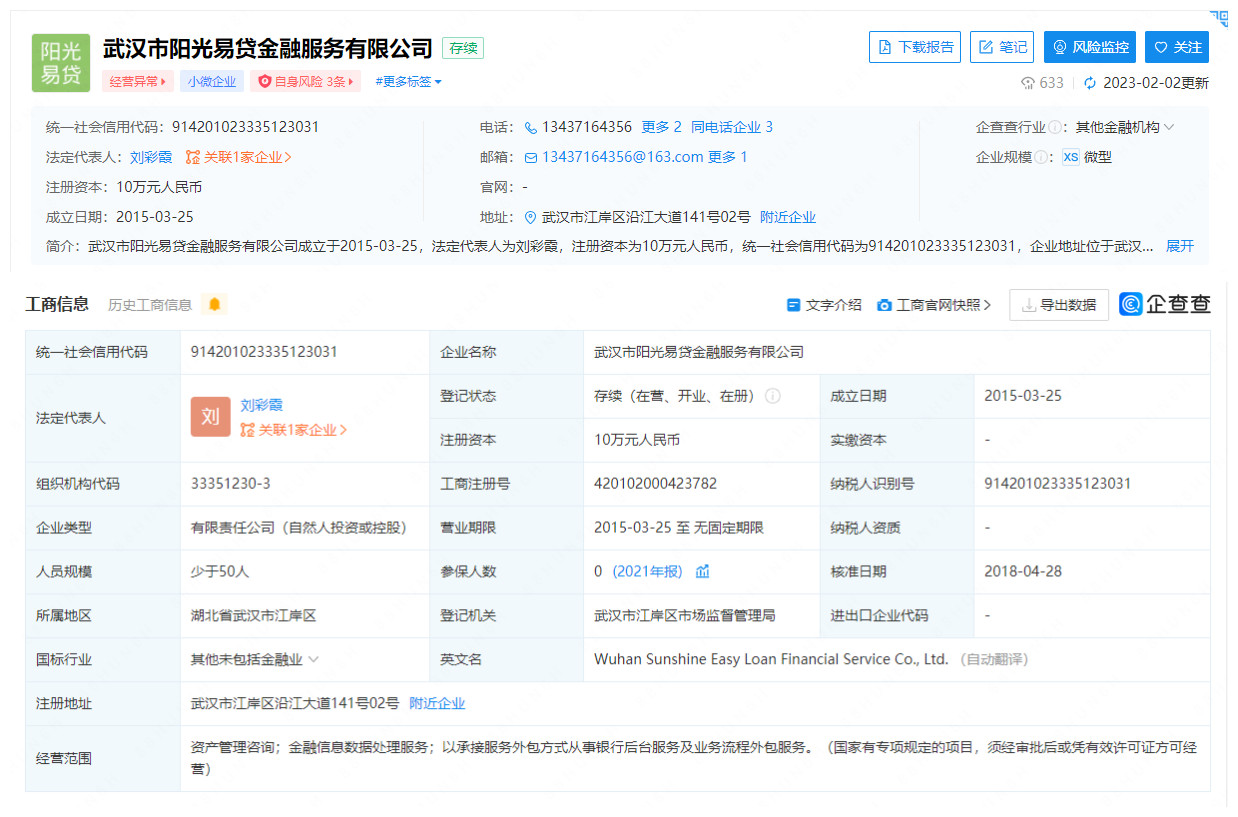The height and width of the screenshot is (817, 1238).
Task: Click organization code 33351230-3
Action: [231, 483]
